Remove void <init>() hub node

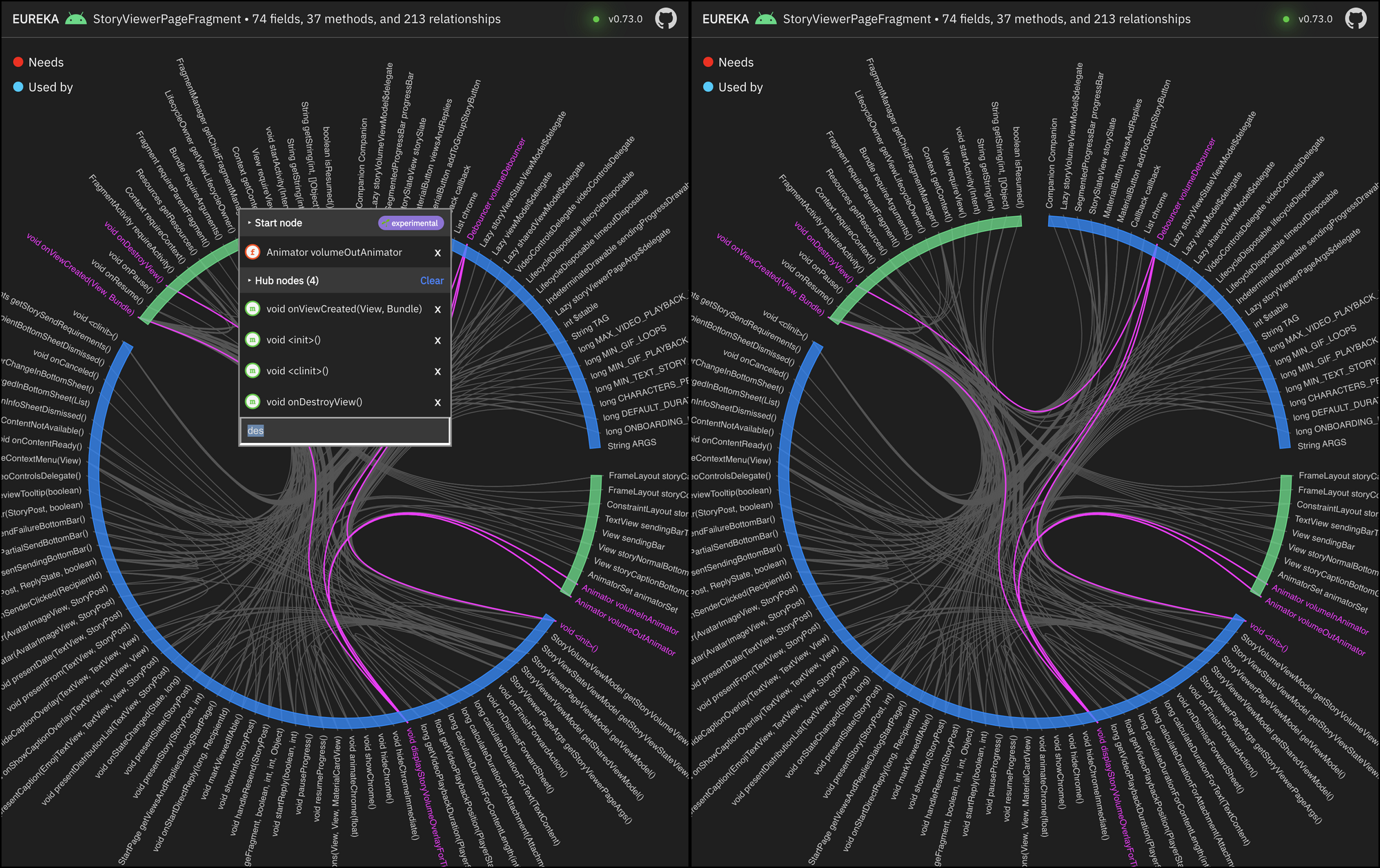tap(437, 340)
